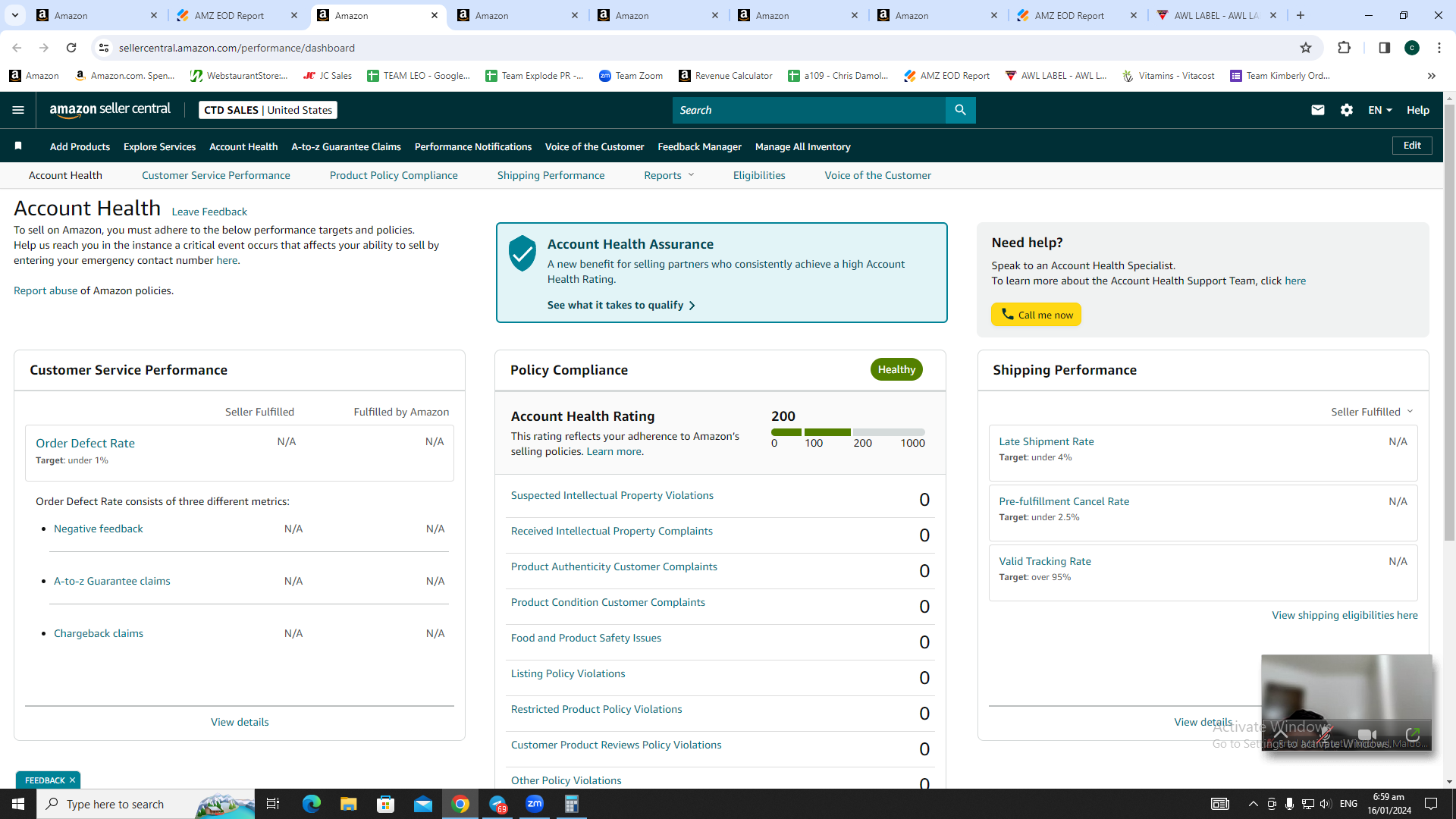Switch to the Product Policy Compliance tab
The height and width of the screenshot is (819, 1456).
[x=394, y=175]
